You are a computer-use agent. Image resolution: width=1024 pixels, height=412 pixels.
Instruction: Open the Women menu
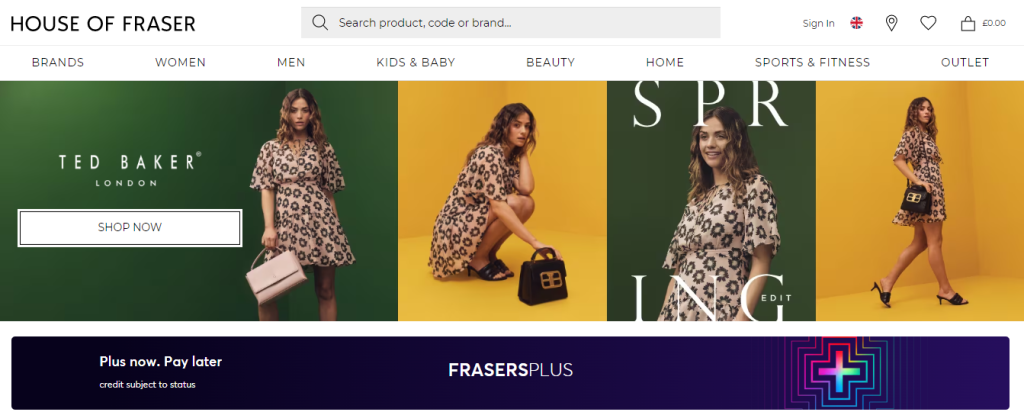pos(180,63)
